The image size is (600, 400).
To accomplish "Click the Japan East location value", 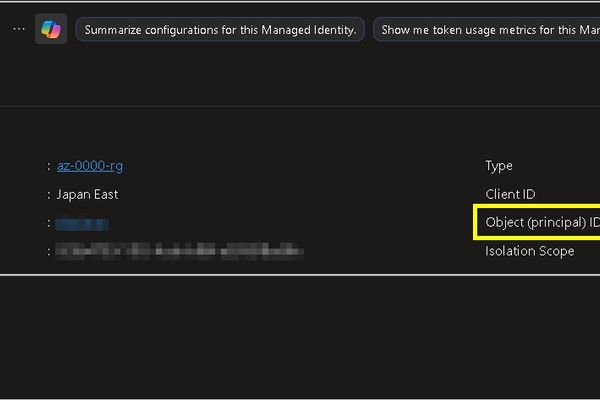I will [87, 194].
